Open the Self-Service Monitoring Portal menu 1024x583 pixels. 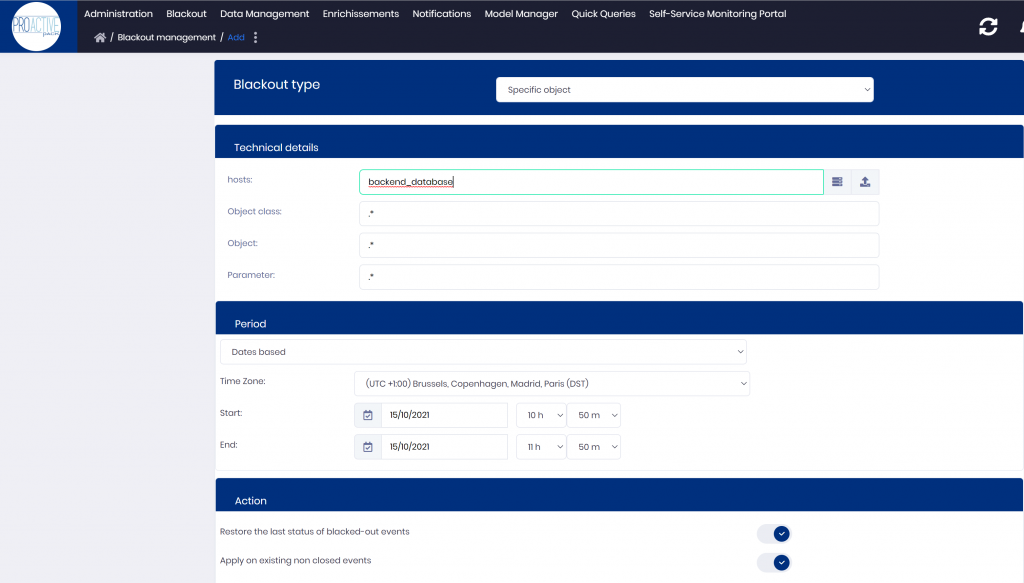click(718, 14)
